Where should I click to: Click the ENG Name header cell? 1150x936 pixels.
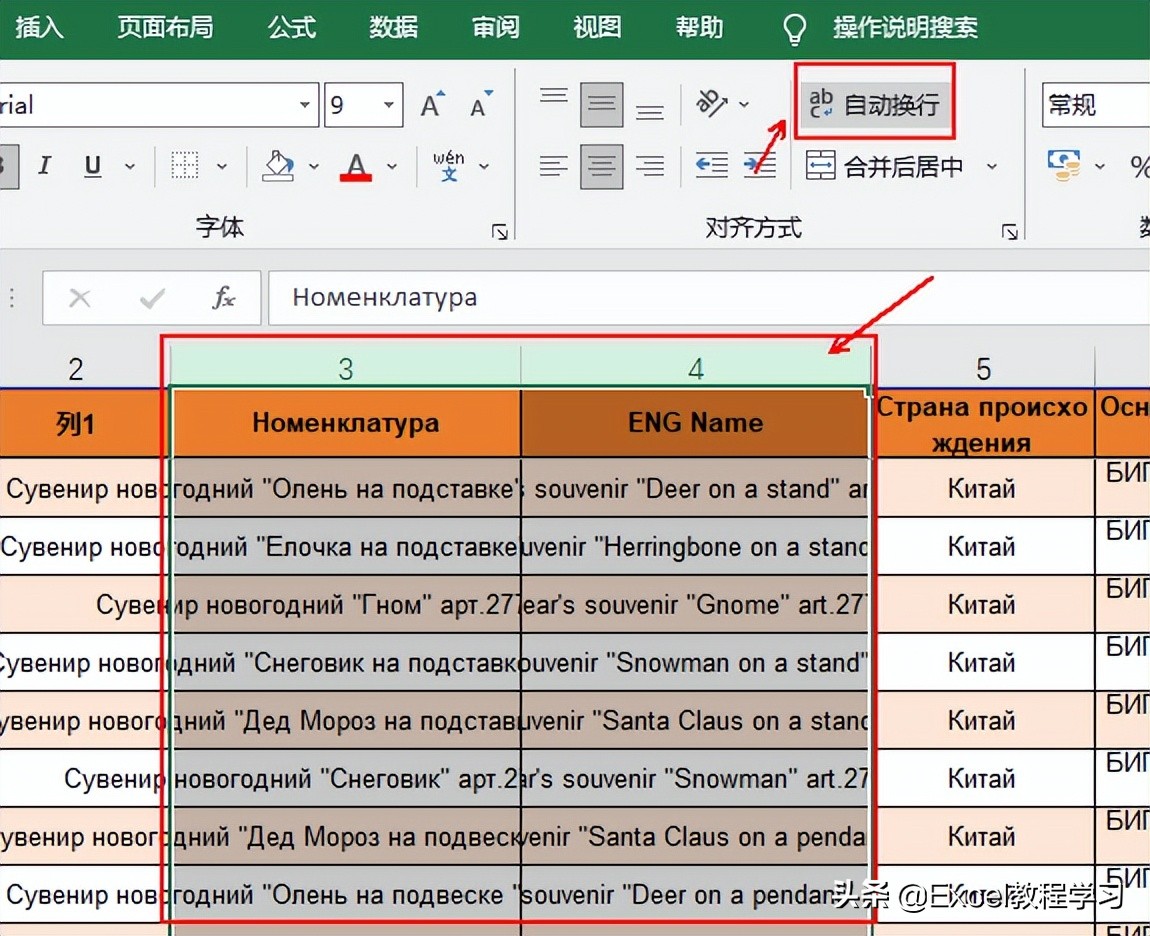click(x=695, y=423)
